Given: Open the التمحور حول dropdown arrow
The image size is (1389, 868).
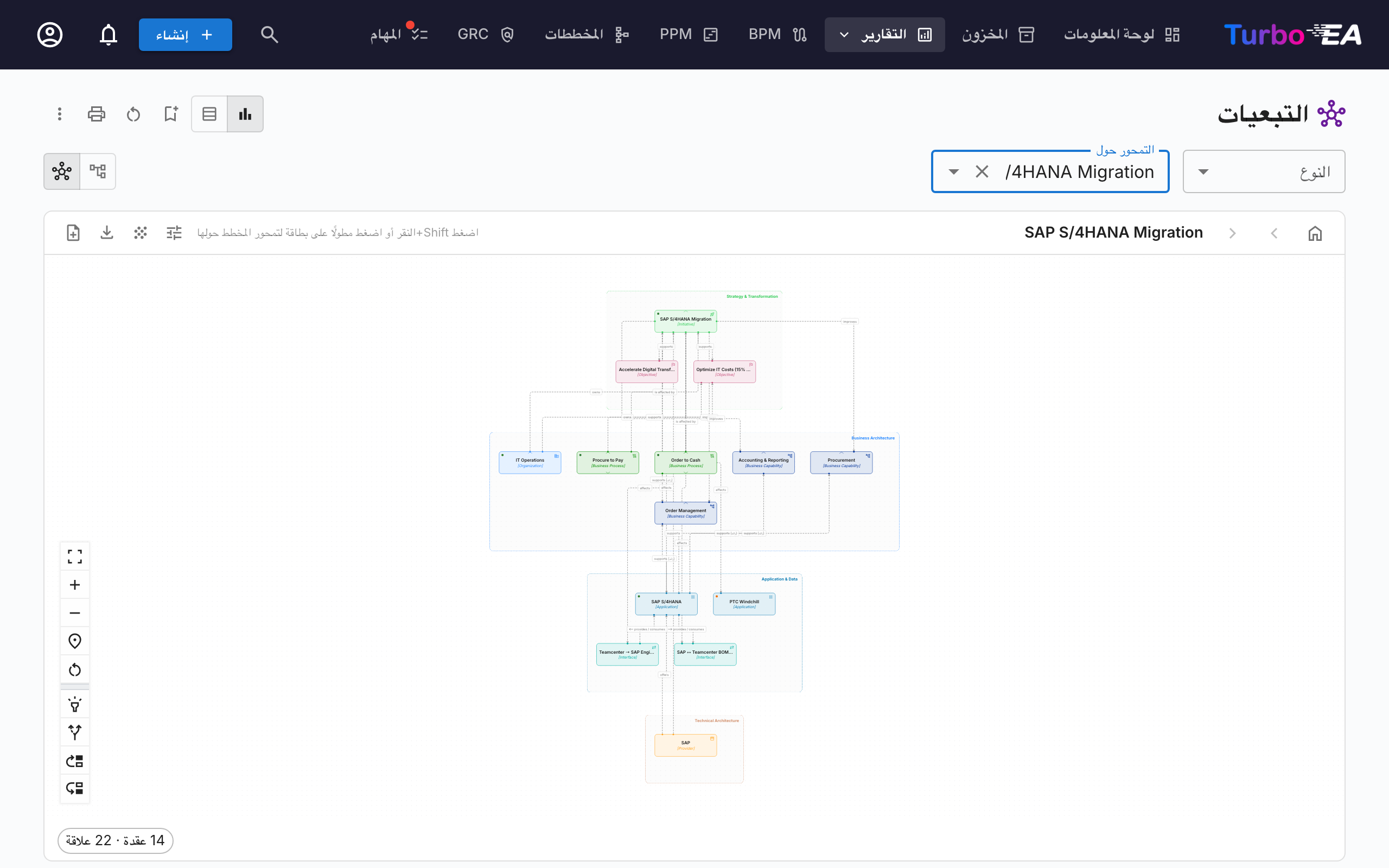Looking at the screenshot, I should [x=953, y=171].
